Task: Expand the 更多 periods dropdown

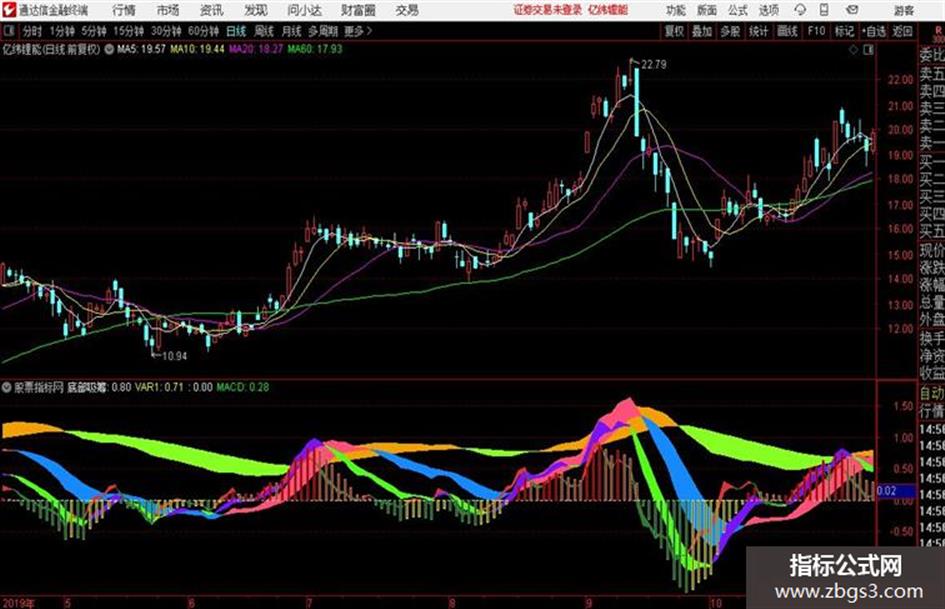Action: (358, 31)
